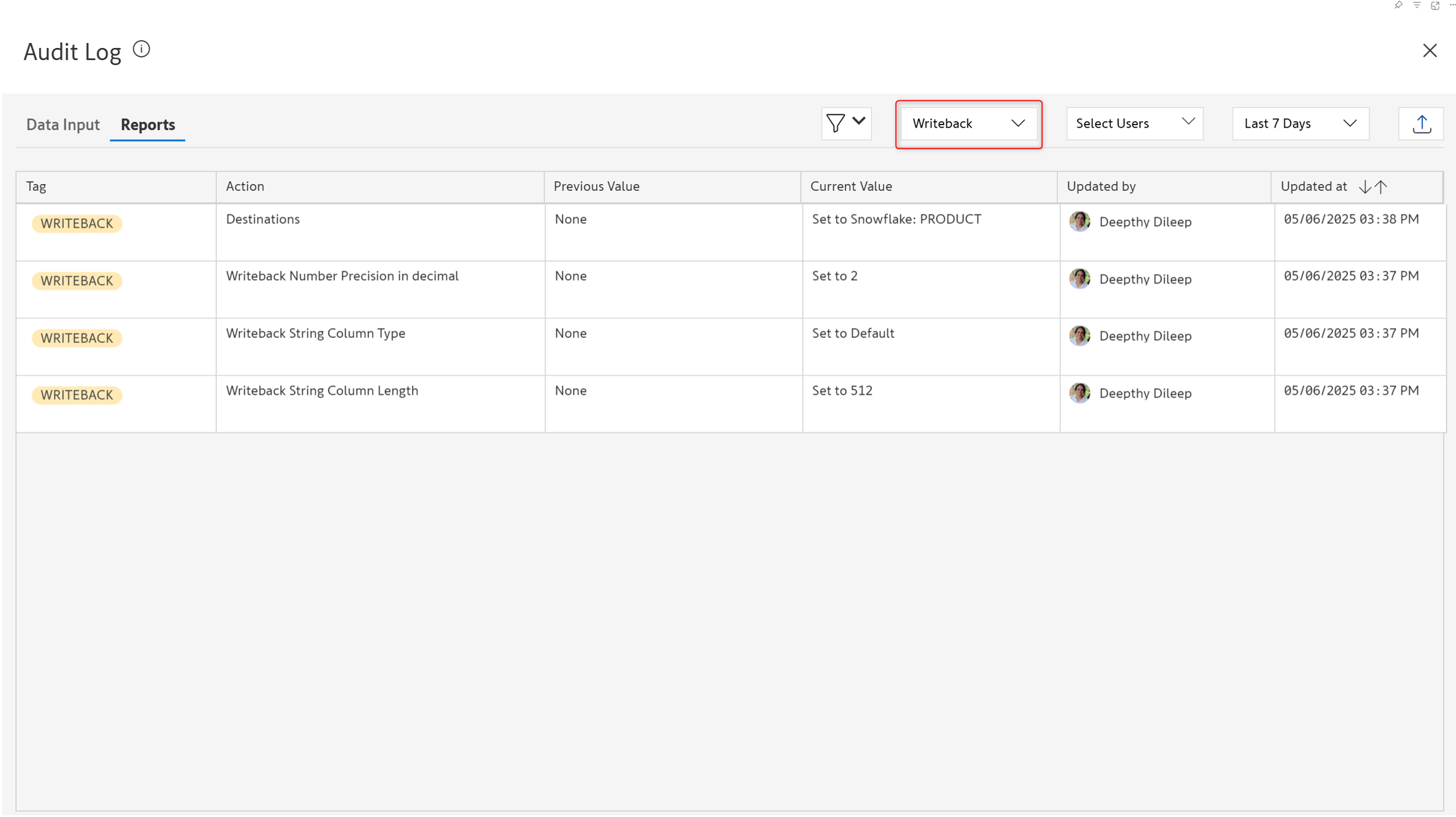Pin the visual with the pin icon
The width and height of the screenshot is (1456, 817).
[1398, 5]
